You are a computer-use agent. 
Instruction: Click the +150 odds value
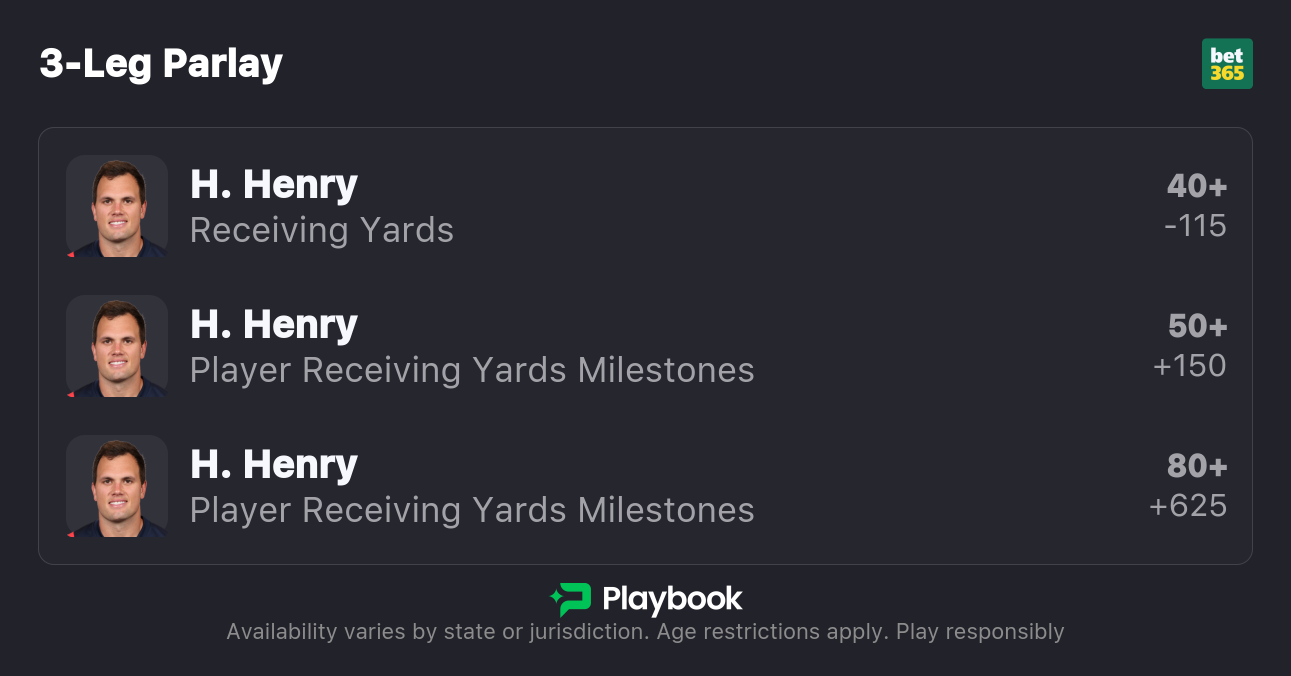coord(1189,366)
